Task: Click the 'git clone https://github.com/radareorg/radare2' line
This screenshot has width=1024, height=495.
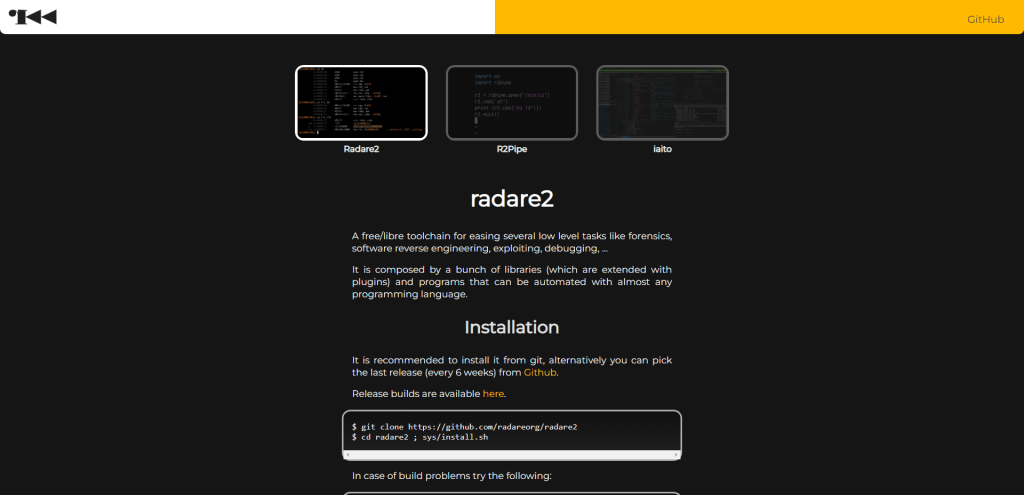Action: coord(464,426)
